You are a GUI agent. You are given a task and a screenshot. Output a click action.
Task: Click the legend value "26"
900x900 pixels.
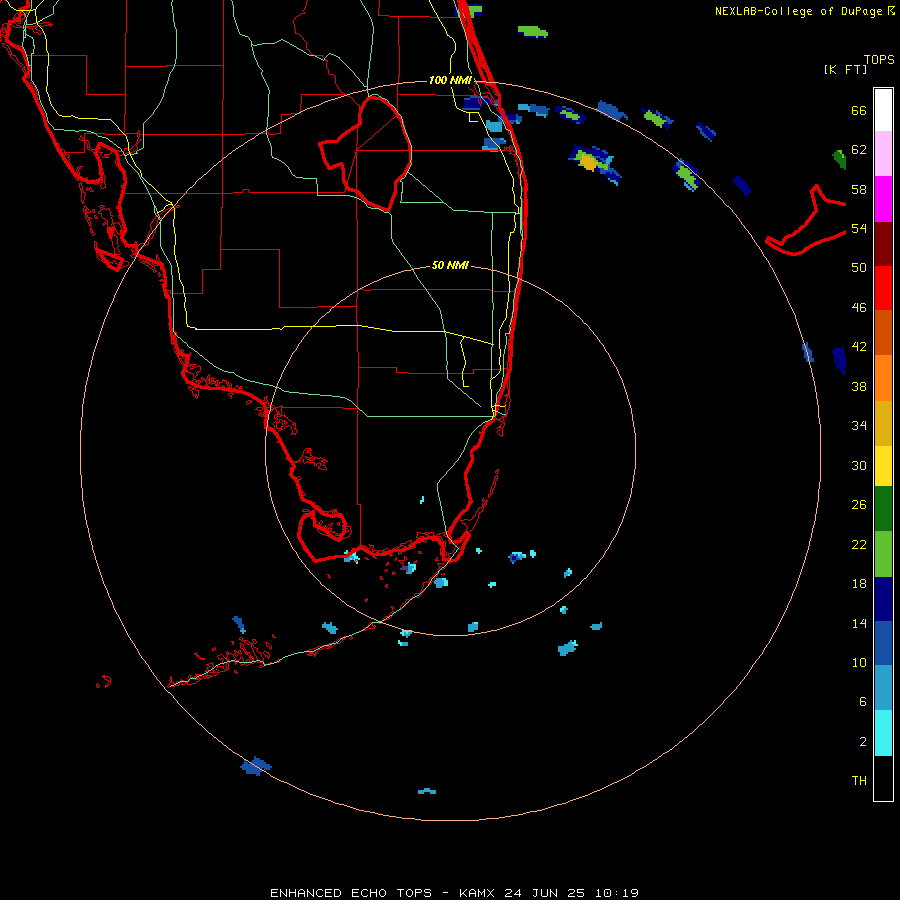coord(859,505)
